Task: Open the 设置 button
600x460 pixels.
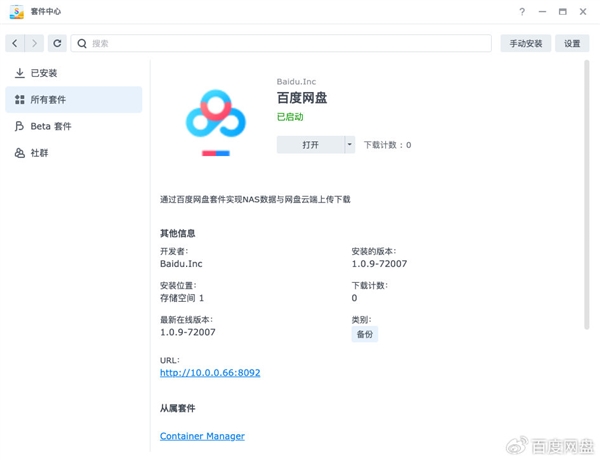Action: pyautogui.click(x=572, y=44)
